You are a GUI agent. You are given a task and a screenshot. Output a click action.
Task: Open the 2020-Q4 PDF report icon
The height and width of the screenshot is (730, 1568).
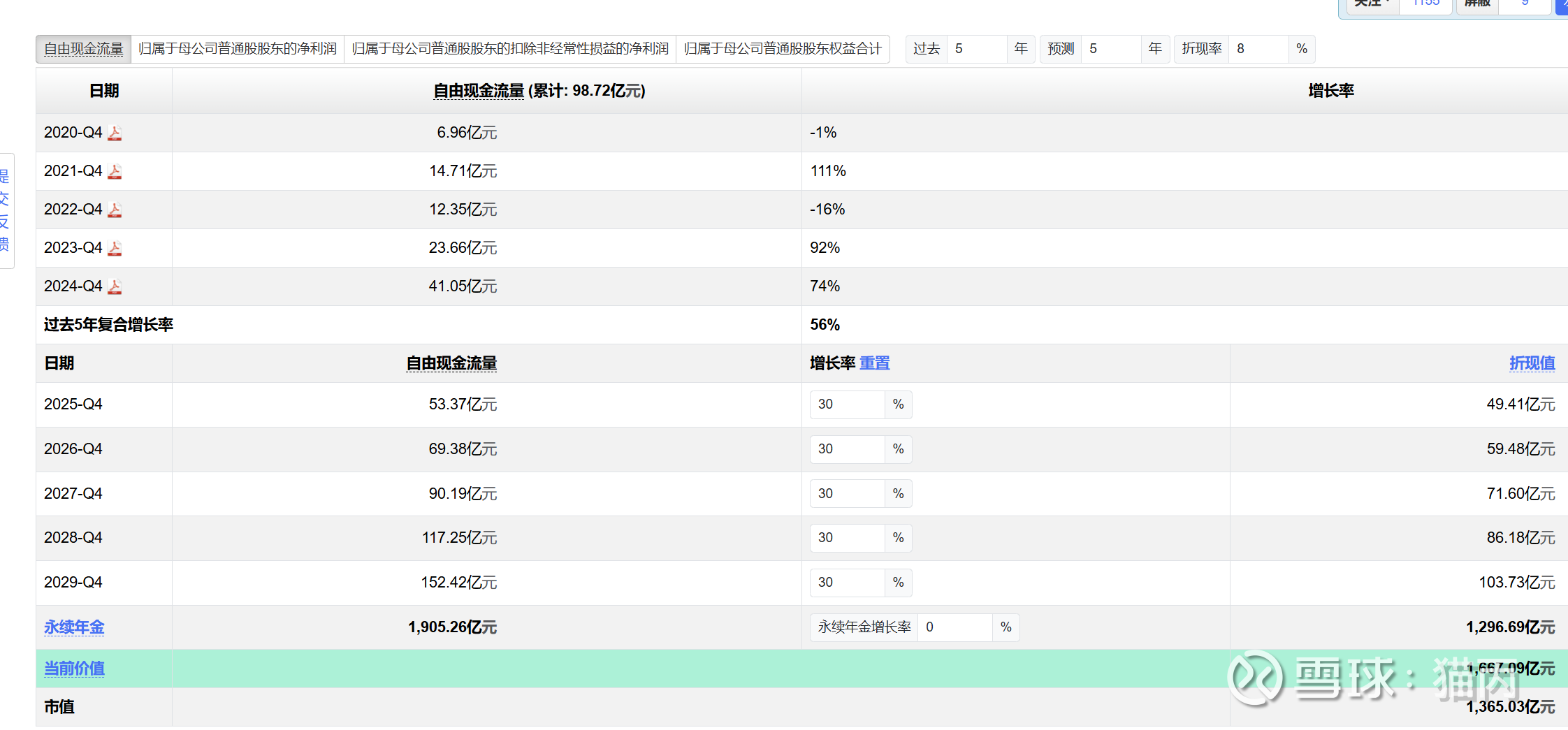pyautogui.click(x=115, y=133)
